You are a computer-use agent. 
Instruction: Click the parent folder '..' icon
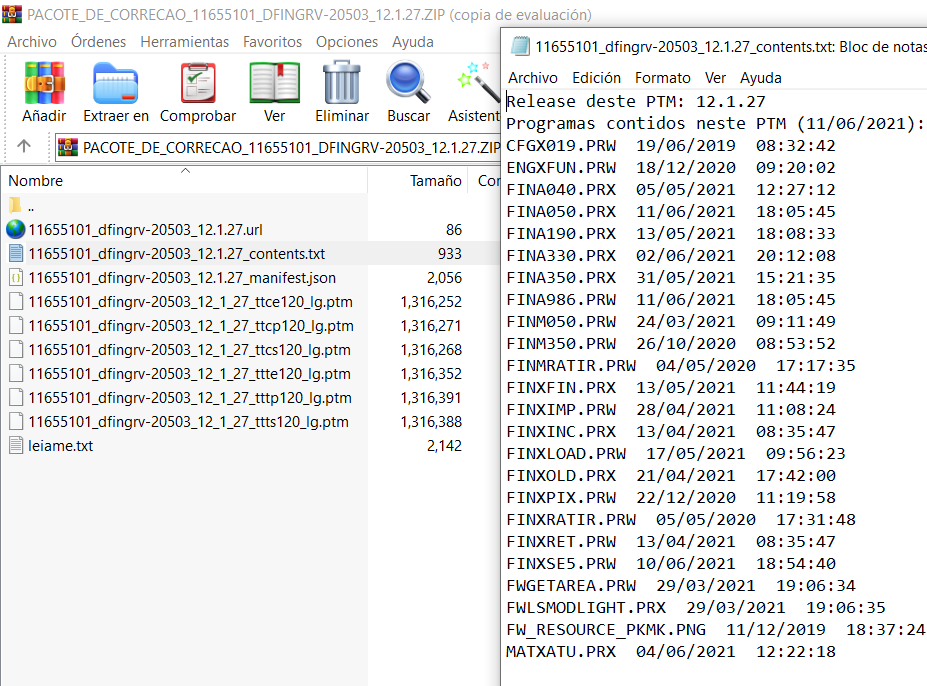(x=15, y=206)
